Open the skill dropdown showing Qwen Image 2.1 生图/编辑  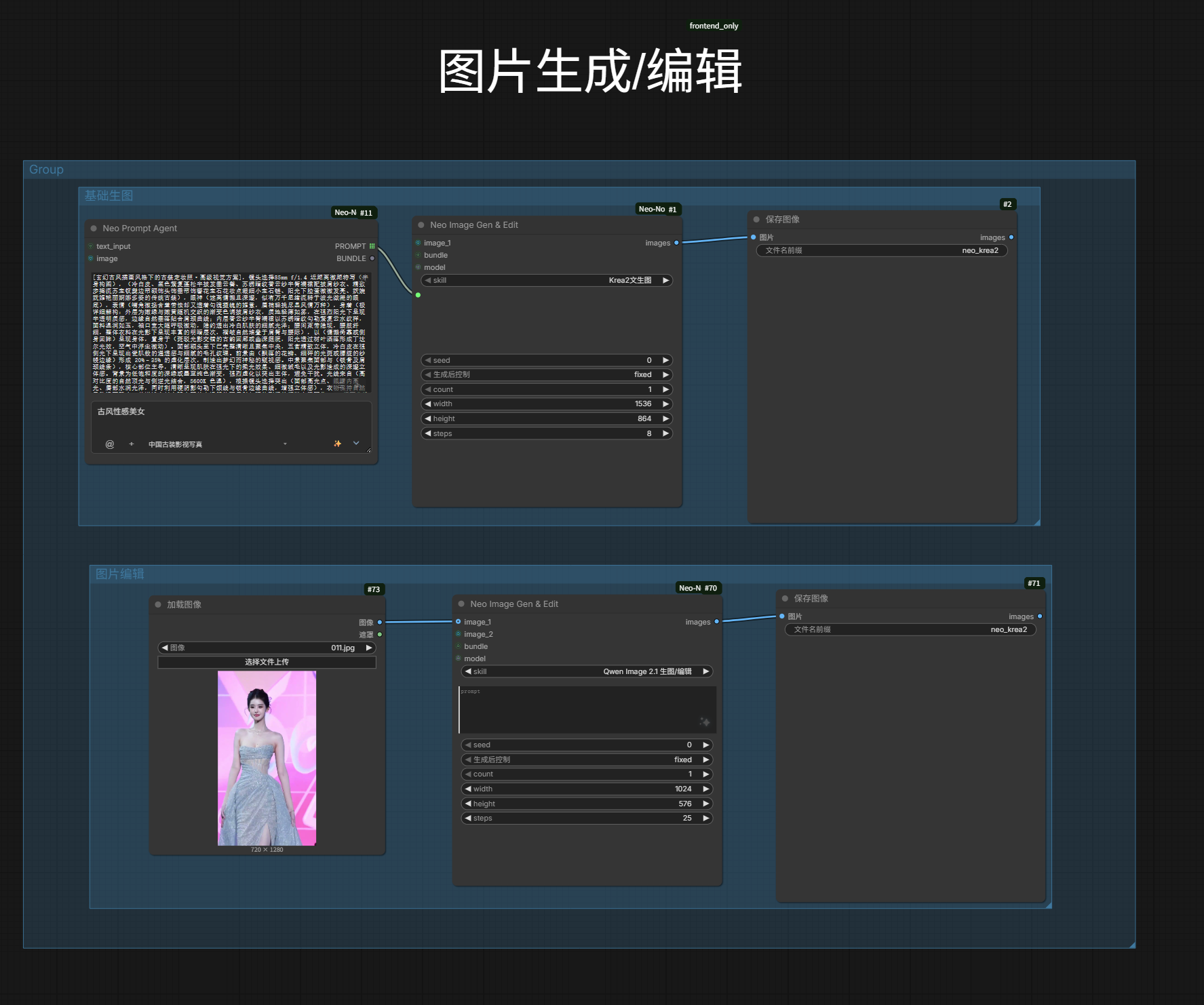(x=587, y=671)
